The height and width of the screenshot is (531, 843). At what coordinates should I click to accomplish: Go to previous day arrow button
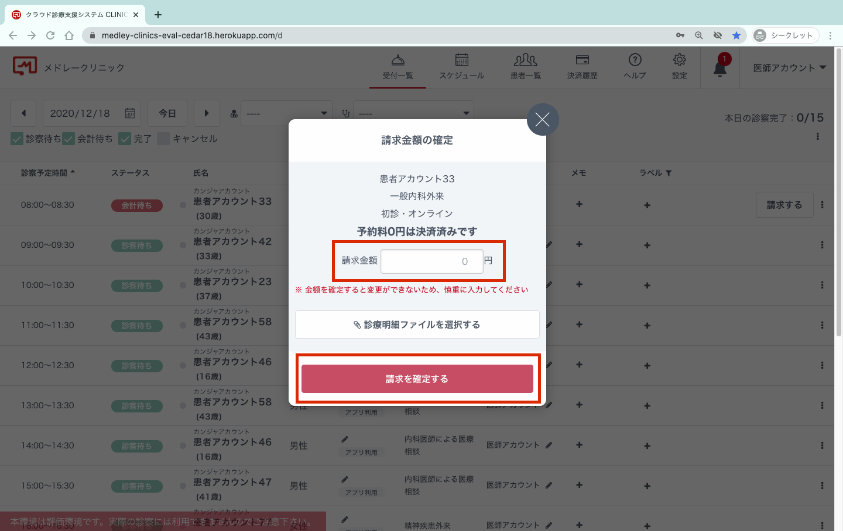click(23, 114)
